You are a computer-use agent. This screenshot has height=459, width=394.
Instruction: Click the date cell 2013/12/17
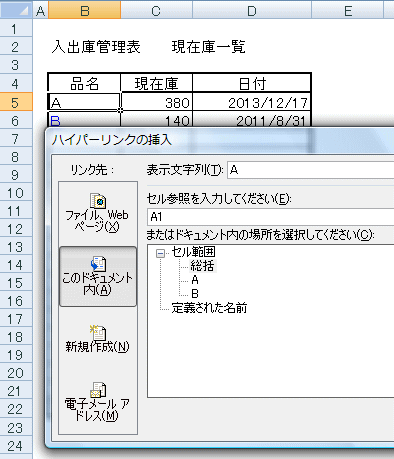point(252,102)
